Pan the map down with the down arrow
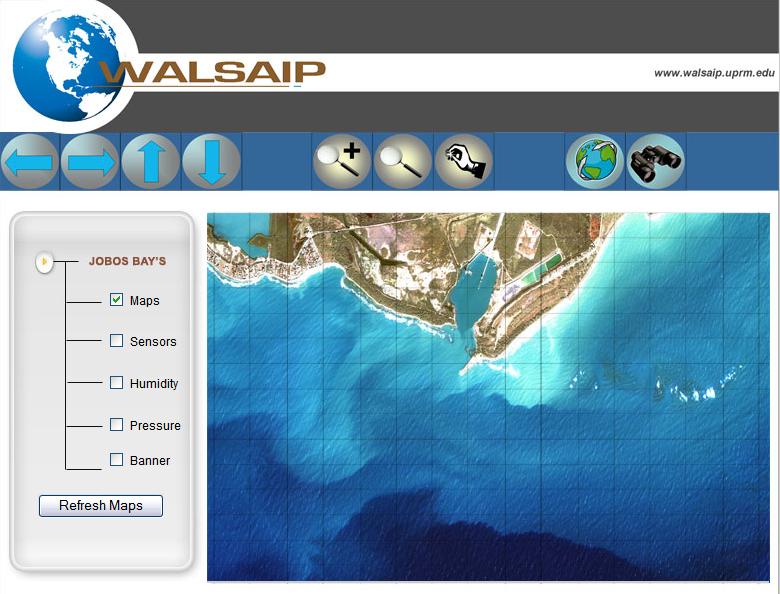 [x=211, y=161]
